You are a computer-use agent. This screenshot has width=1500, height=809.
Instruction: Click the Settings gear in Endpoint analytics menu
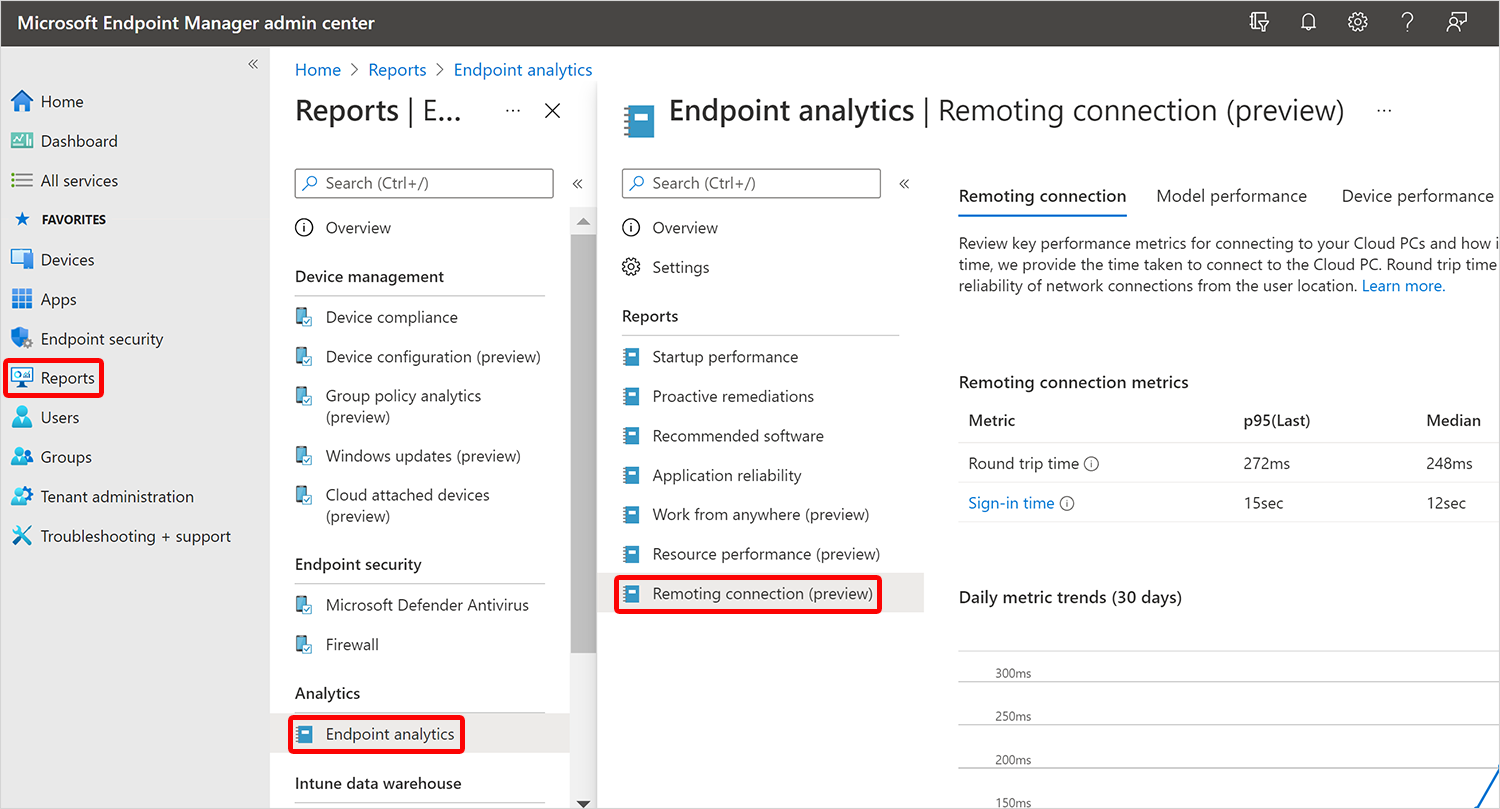(x=631, y=267)
